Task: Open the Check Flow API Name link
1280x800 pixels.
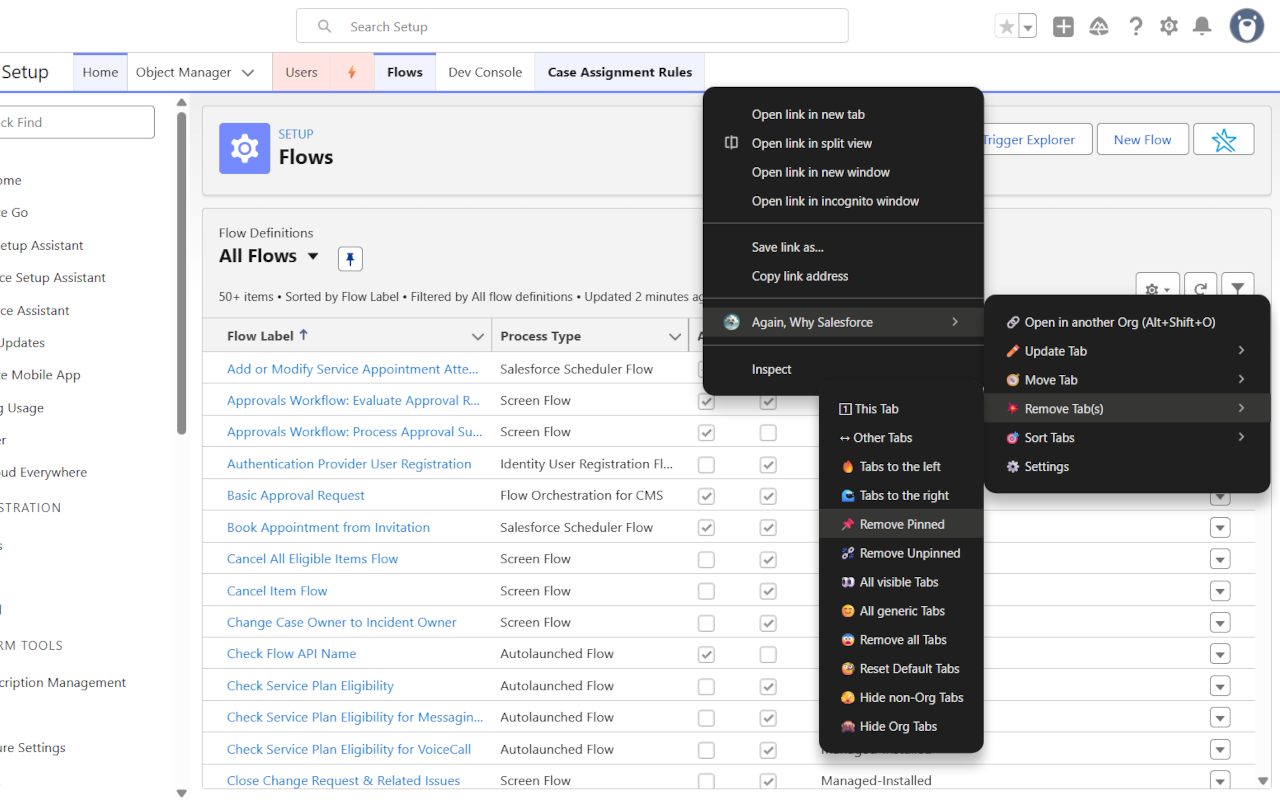Action: point(292,654)
